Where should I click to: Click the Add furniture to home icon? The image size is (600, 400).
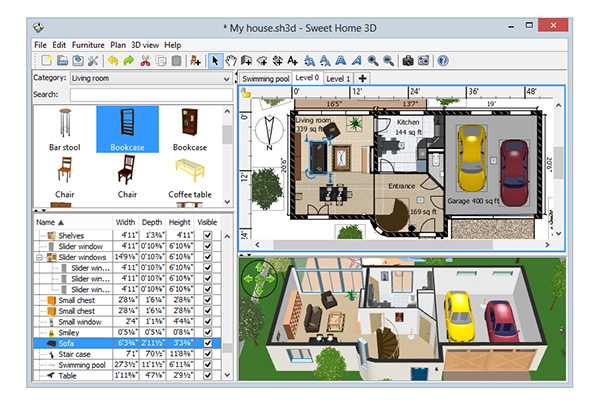point(196,61)
